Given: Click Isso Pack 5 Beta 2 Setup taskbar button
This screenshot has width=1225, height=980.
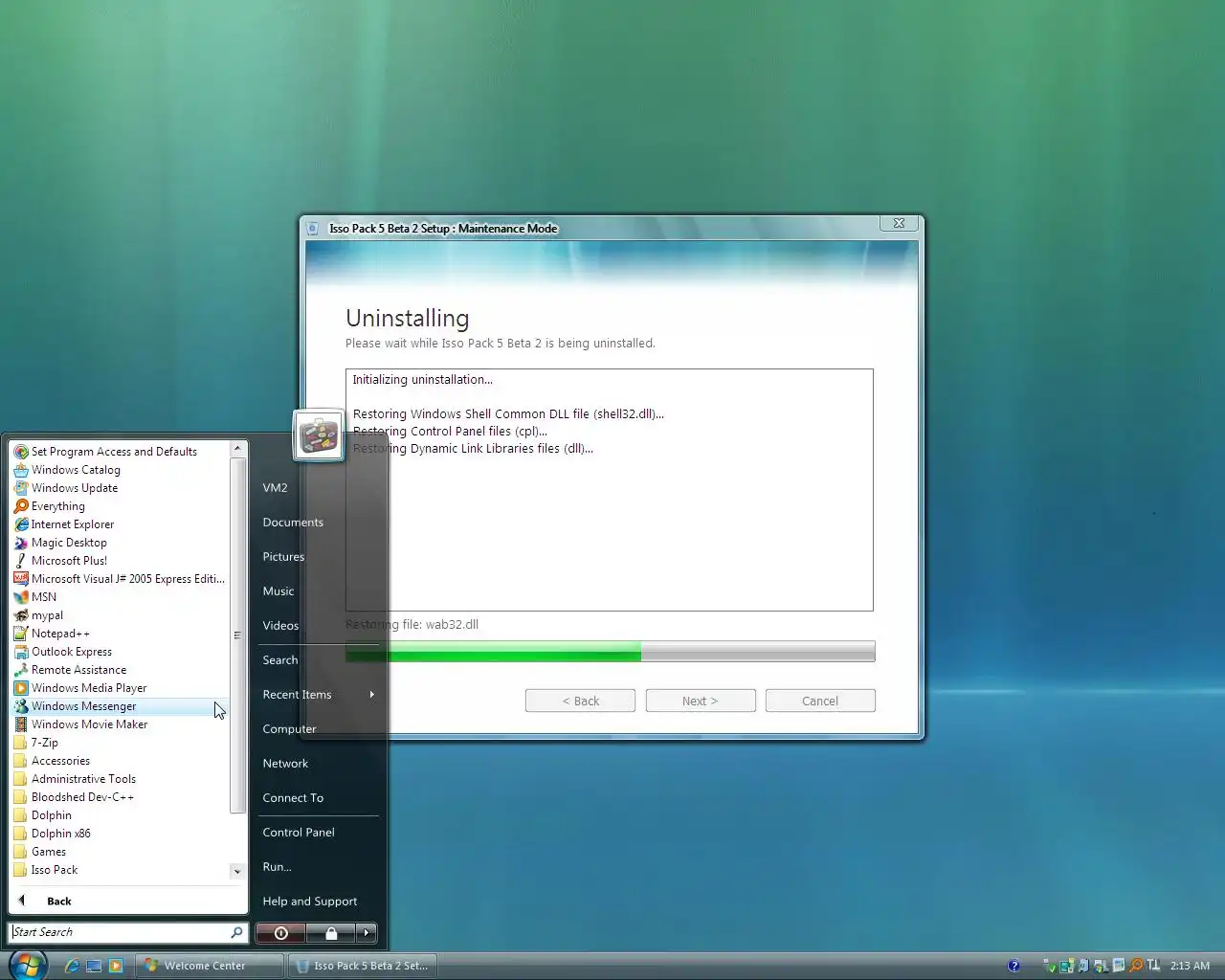Looking at the screenshot, I should [x=363, y=966].
